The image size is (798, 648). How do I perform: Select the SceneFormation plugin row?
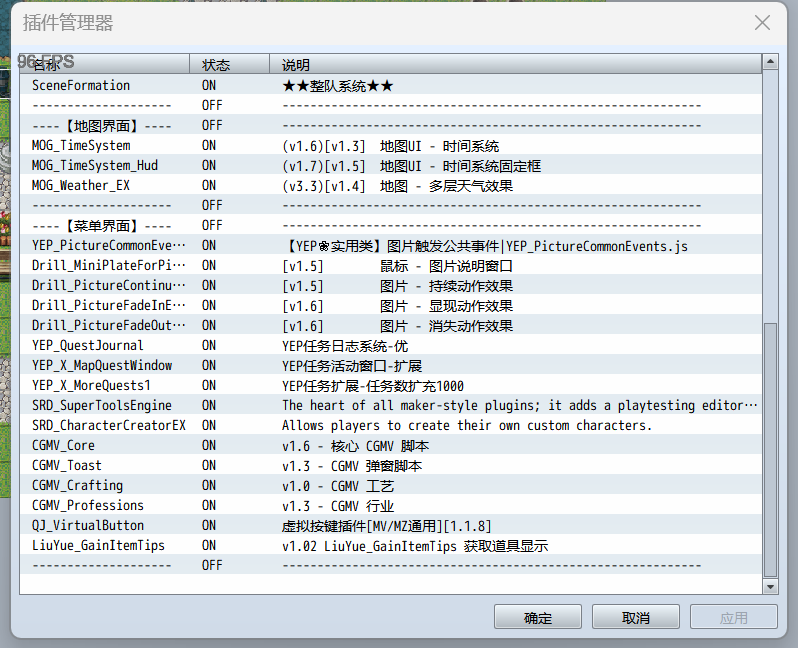391,85
